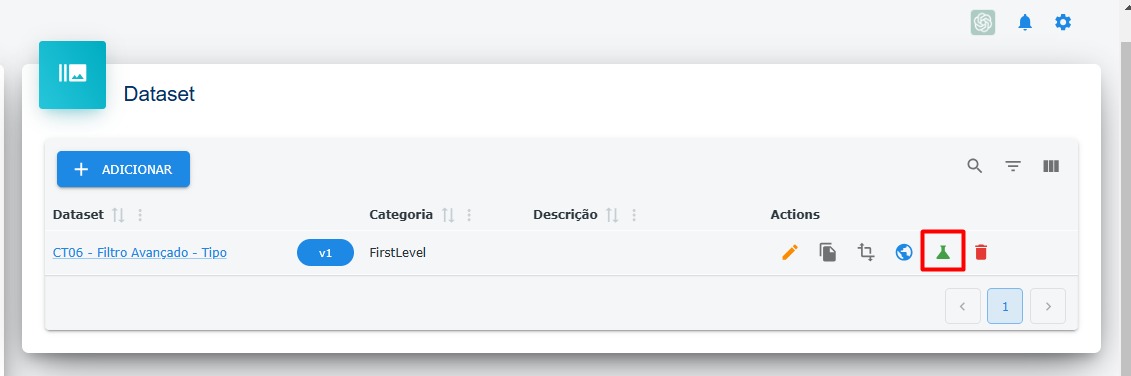This screenshot has width=1131, height=376.
Task: Open the filter list icon
Action: (1013, 167)
